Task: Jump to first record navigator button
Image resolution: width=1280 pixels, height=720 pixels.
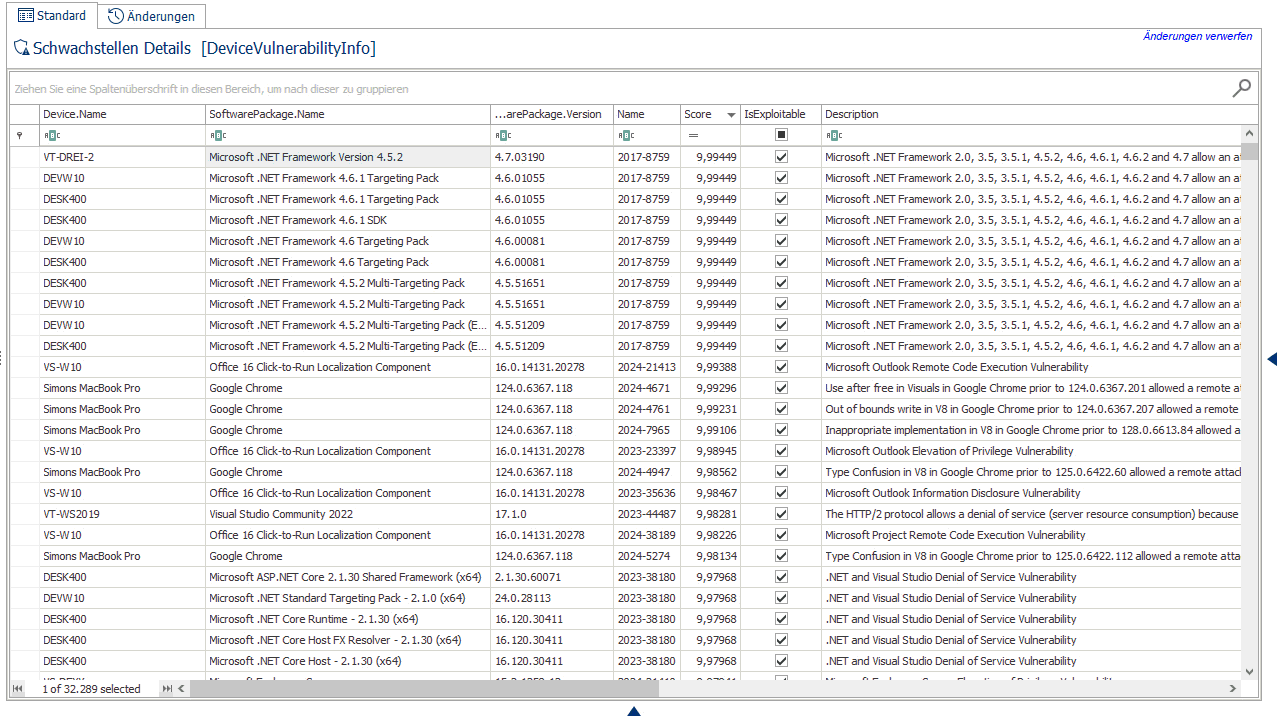Action: (x=17, y=689)
